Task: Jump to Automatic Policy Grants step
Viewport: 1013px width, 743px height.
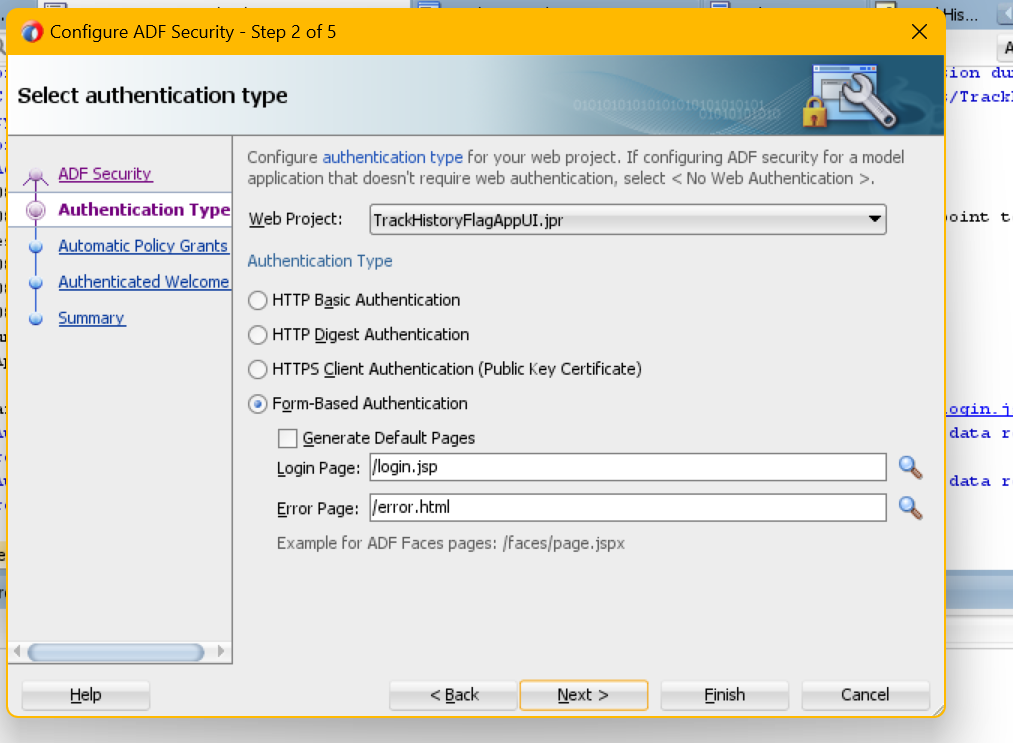Action: [143, 246]
